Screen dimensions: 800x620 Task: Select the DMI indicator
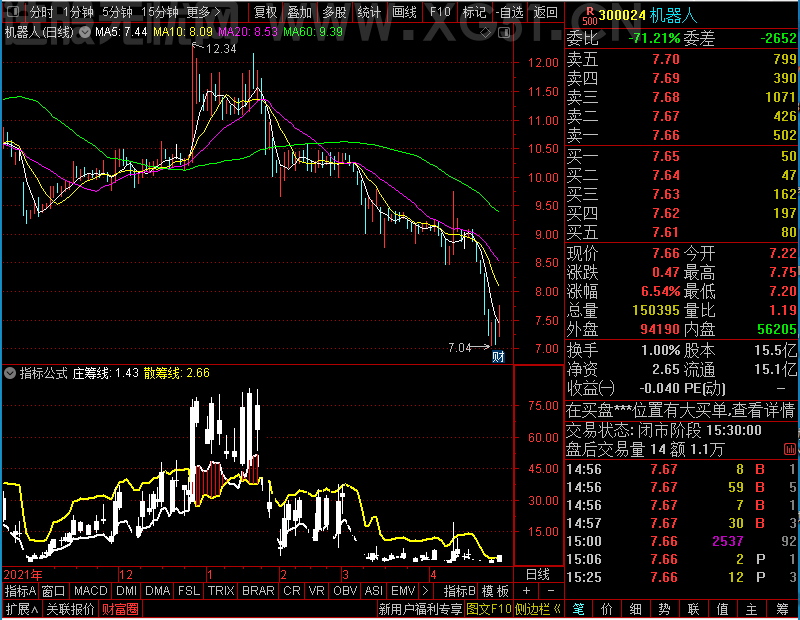(126, 591)
